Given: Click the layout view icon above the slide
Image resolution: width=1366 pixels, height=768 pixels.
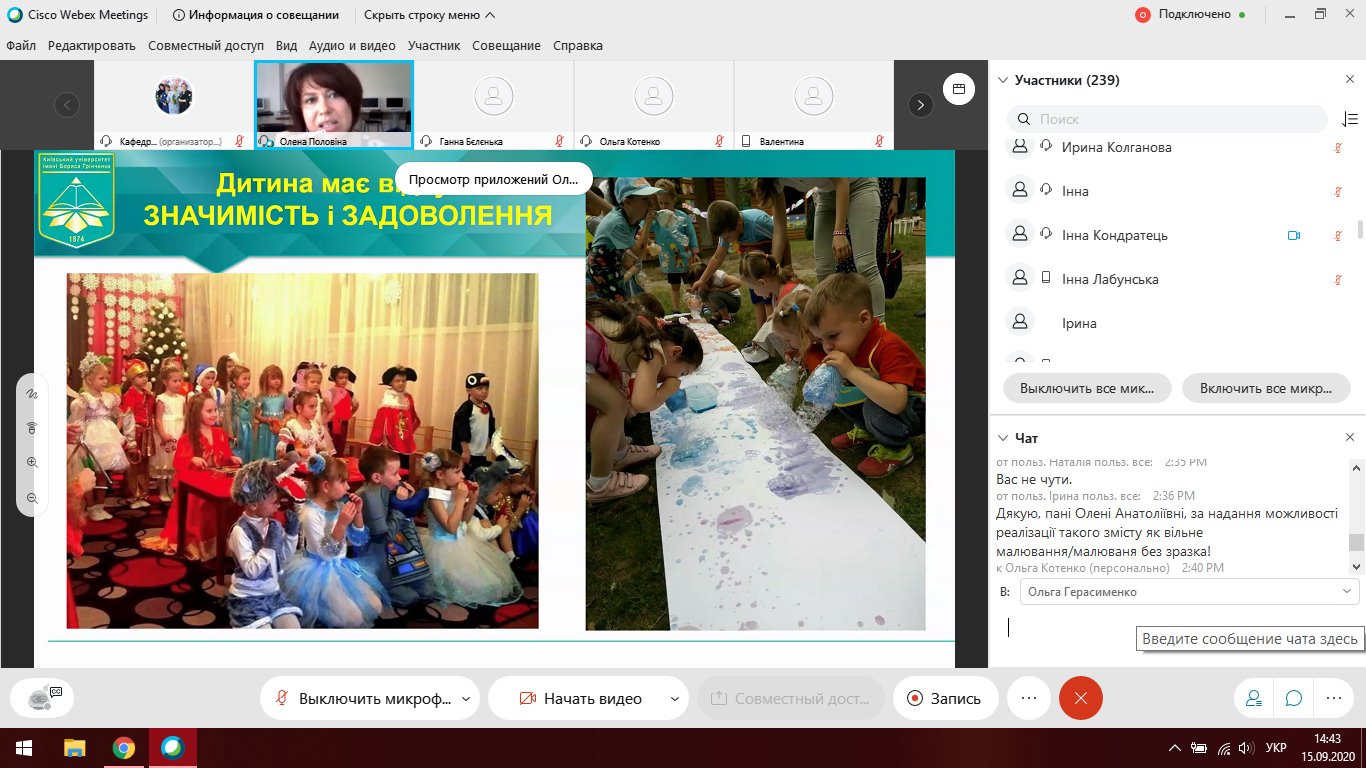Looking at the screenshot, I should (958, 89).
